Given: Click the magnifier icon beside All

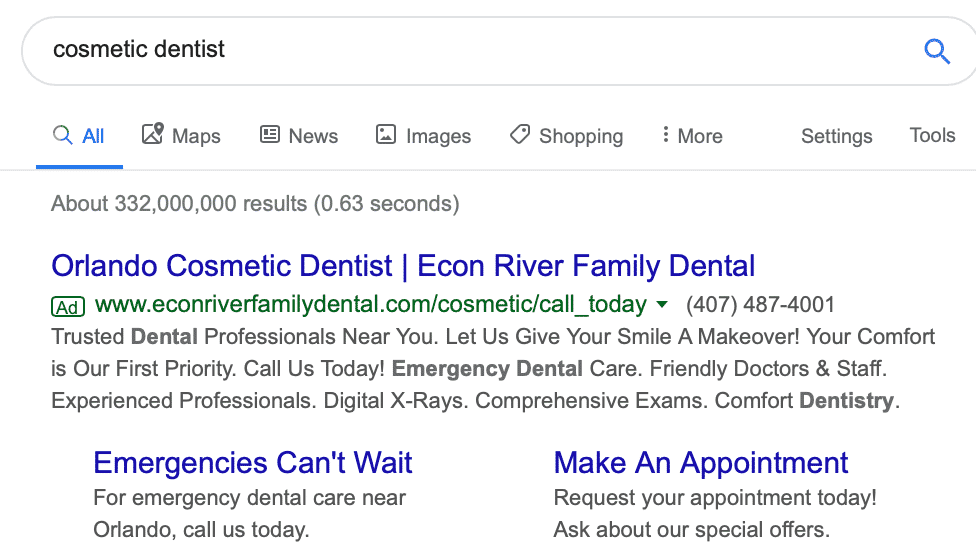Looking at the screenshot, I should point(62,135).
